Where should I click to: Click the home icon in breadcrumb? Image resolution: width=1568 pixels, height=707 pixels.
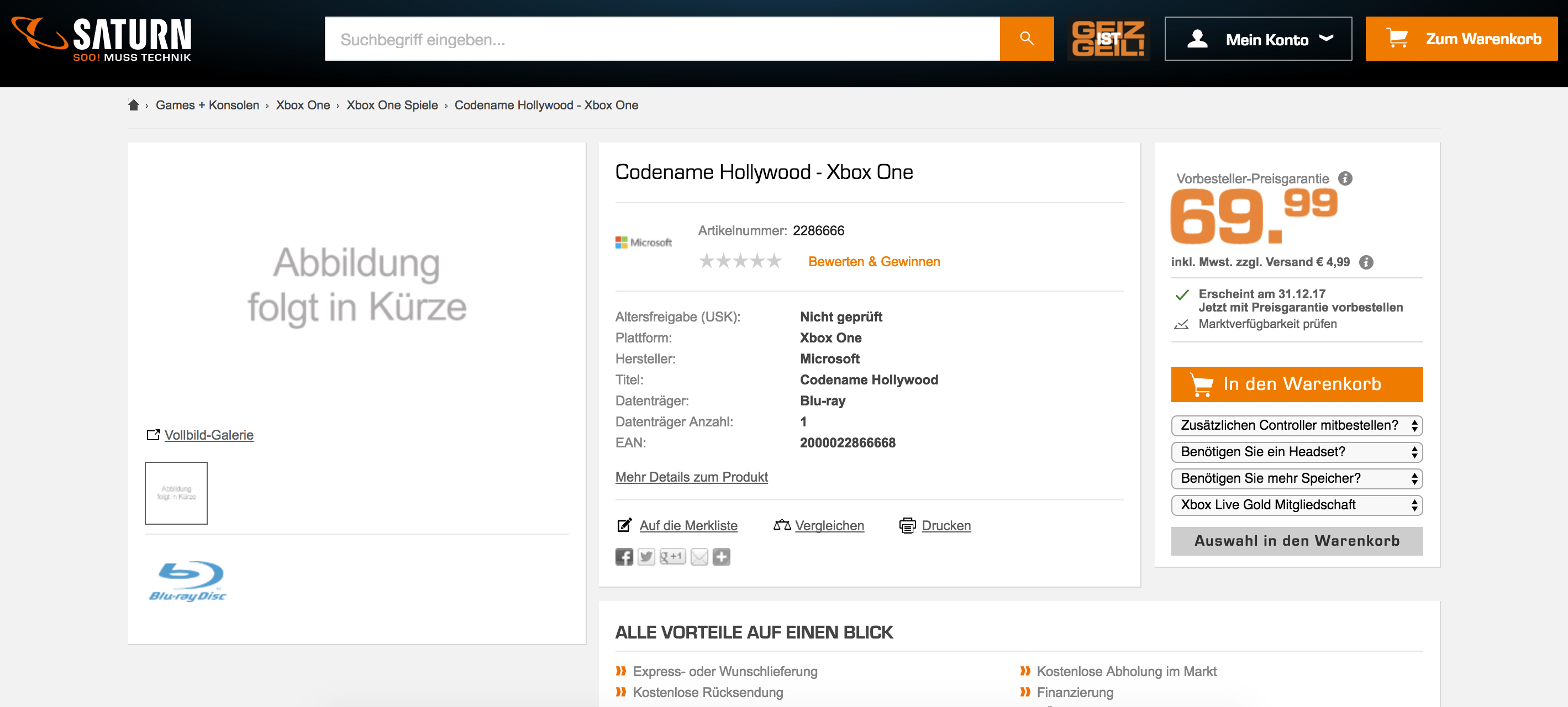[x=133, y=104]
